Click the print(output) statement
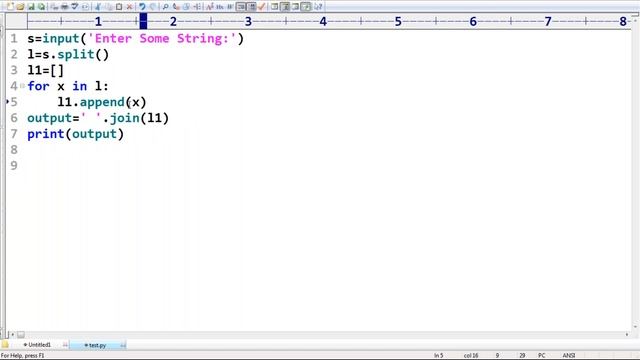 (76, 134)
